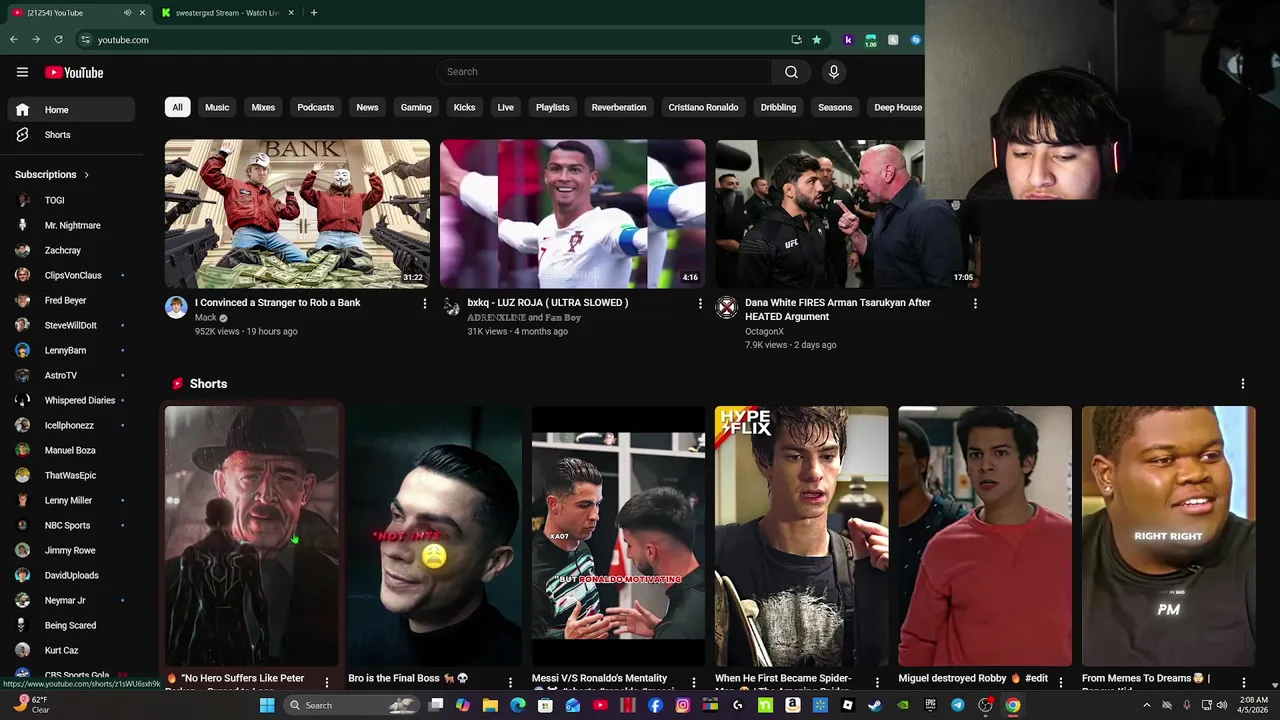Open options for Bro is the Final Boss short
The width and height of the screenshot is (1280, 720).
[x=510, y=683]
